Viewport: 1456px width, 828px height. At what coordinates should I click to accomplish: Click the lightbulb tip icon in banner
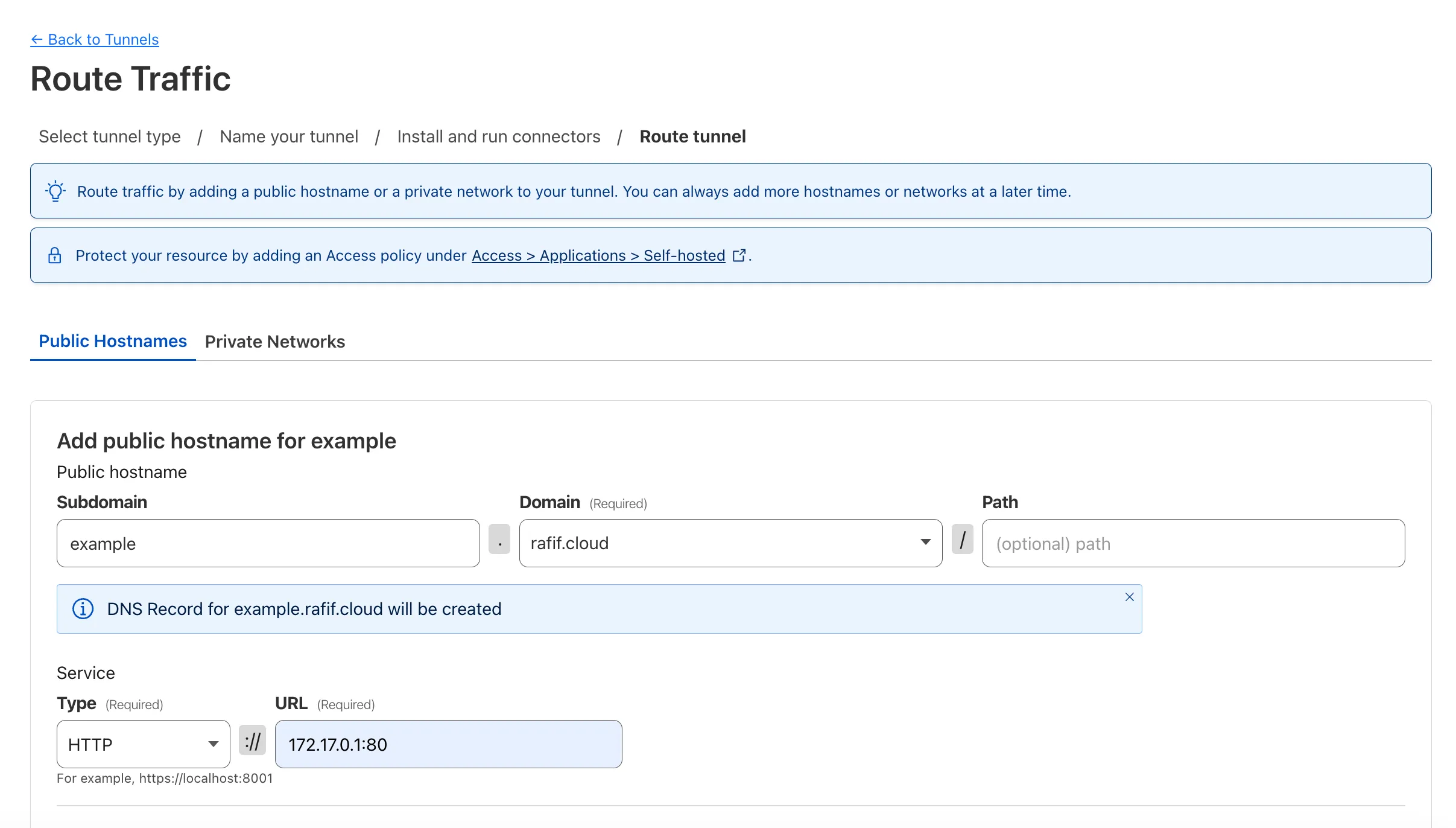55,191
